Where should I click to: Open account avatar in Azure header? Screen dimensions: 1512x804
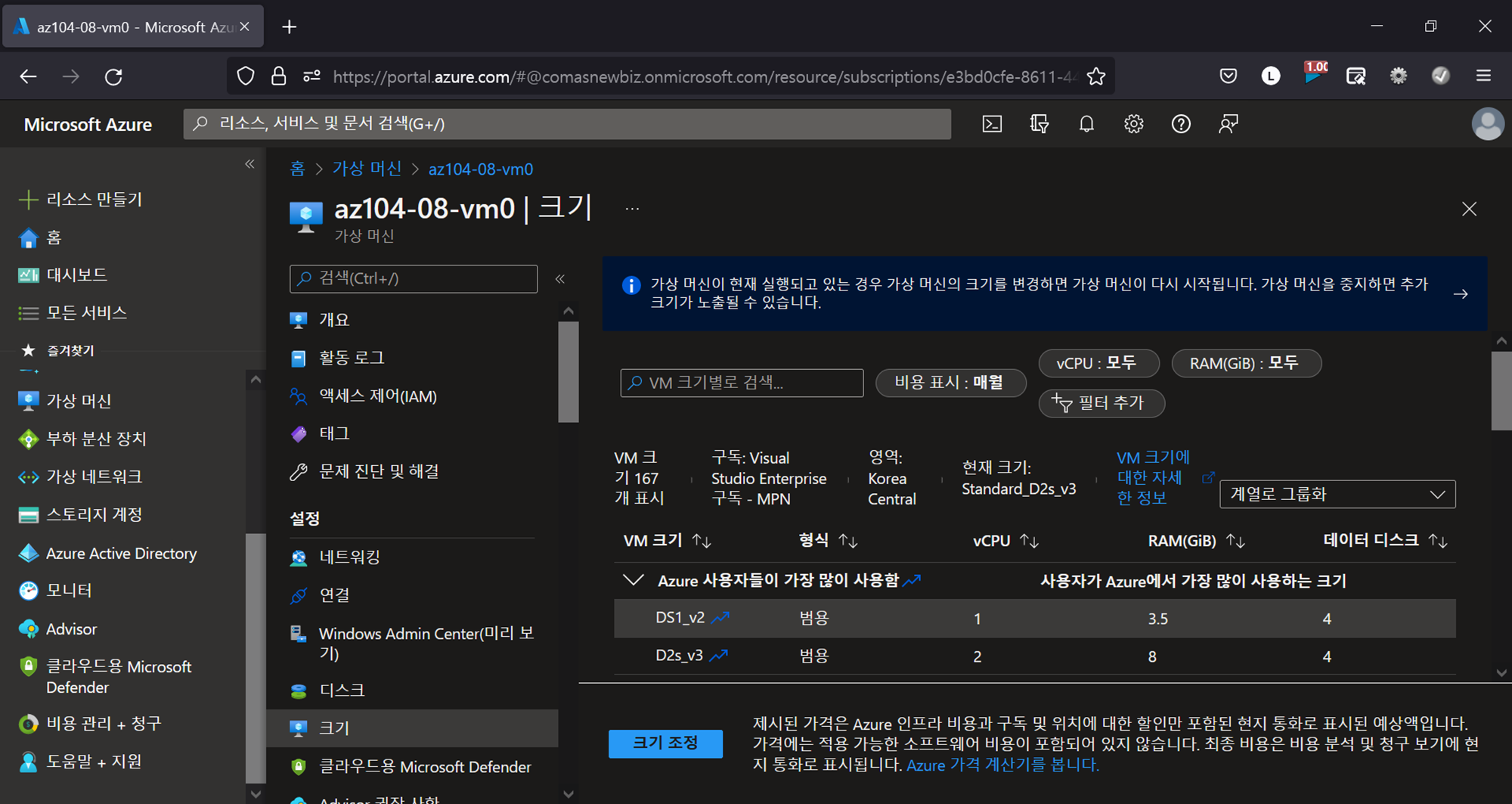pos(1487,124)
